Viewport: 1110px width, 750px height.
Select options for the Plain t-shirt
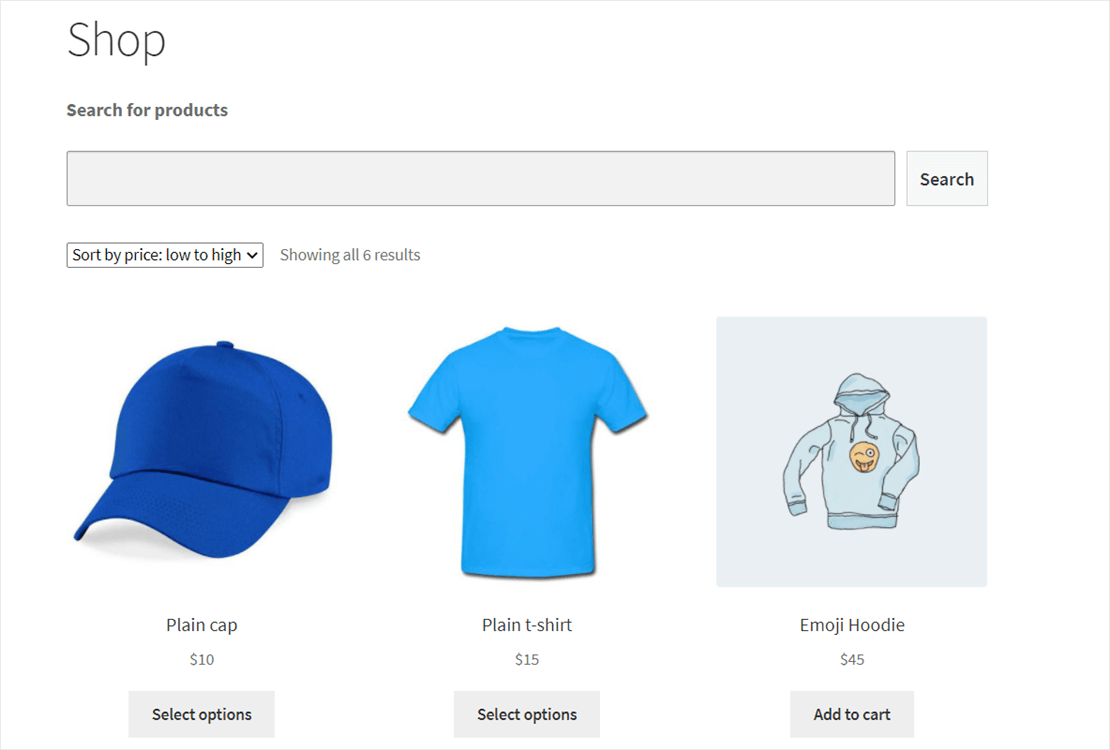(x=526, y=714)
